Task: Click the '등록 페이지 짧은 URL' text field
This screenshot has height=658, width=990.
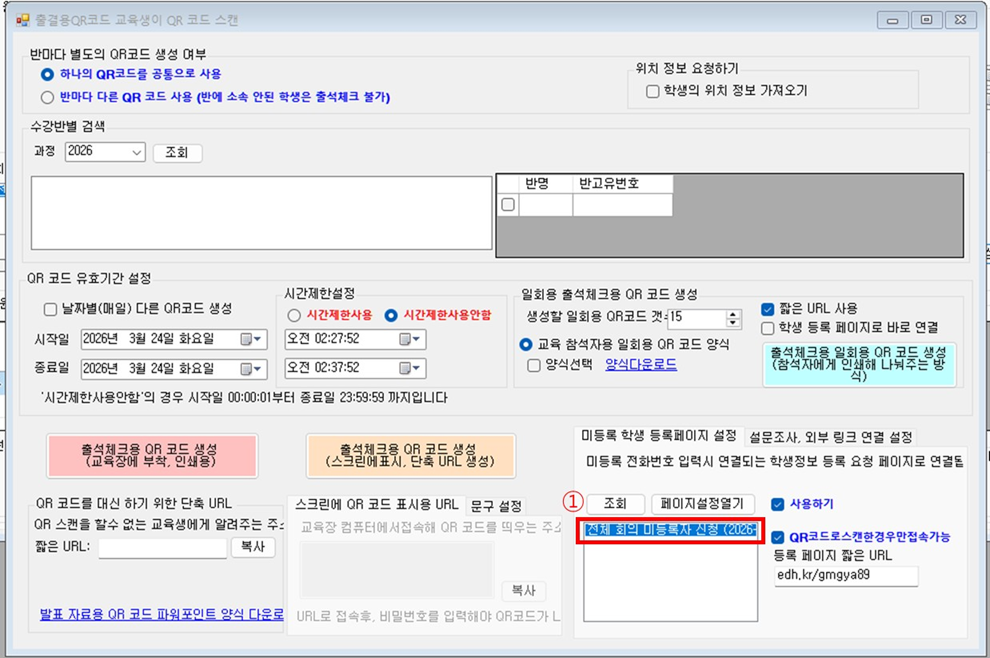Action: (x=845, y=575)
